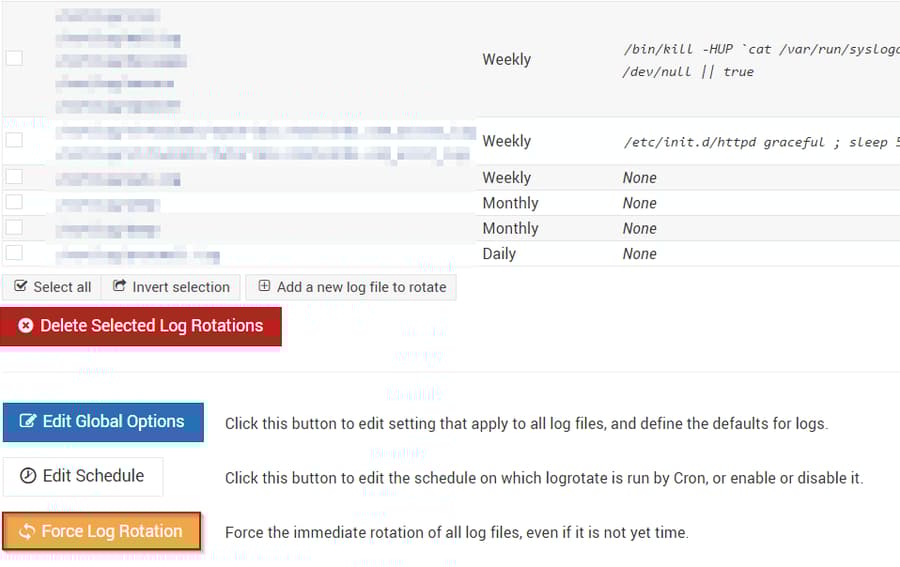Image resolution: width=900 pixels, height=567 pixels.
Task: Click the X circle icon on the Delete button
Action: 26,326
